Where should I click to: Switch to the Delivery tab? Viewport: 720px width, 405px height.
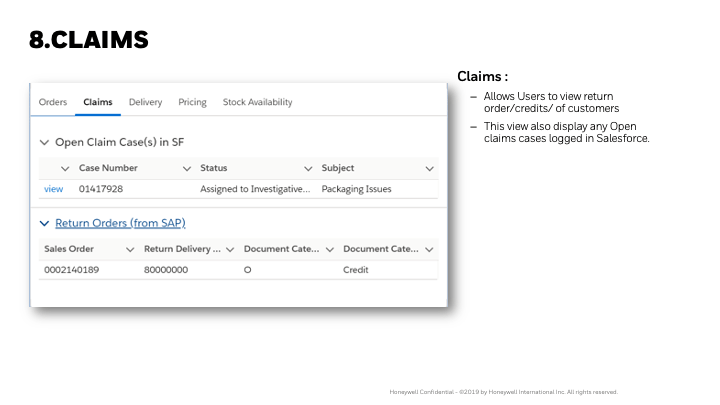(x=145, y=102)
